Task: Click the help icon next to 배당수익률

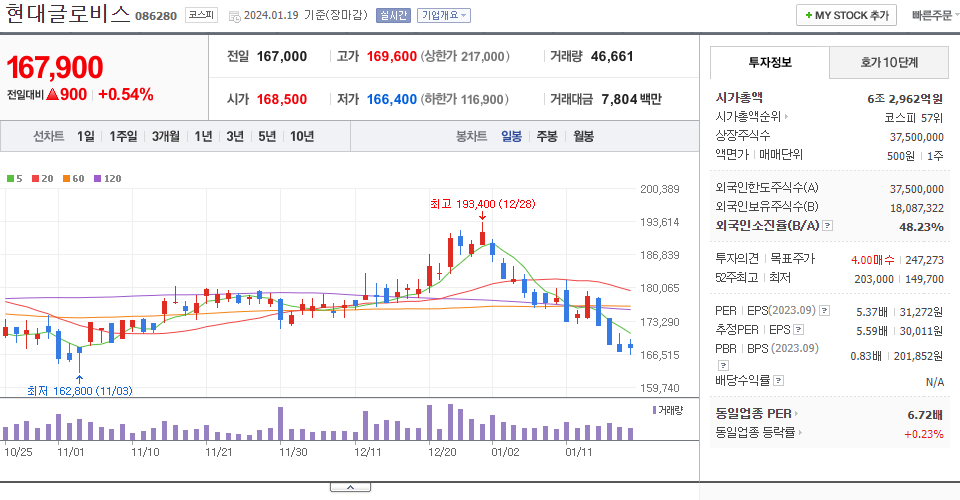Action: [x=778, y=381]
